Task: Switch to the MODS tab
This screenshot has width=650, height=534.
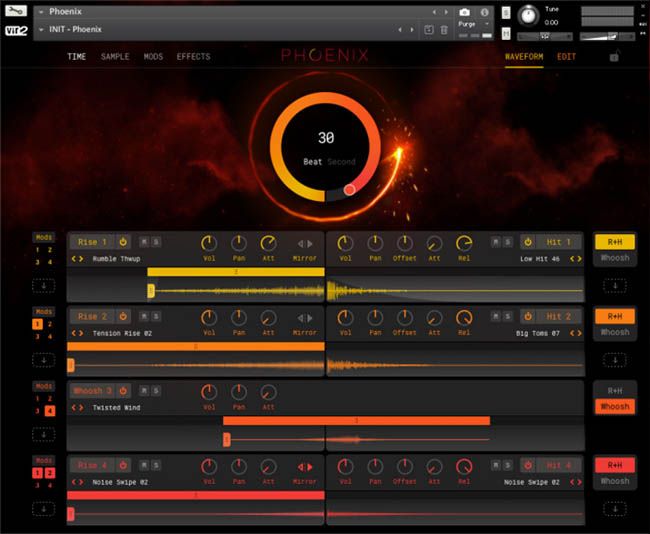Action: point(153,56)
